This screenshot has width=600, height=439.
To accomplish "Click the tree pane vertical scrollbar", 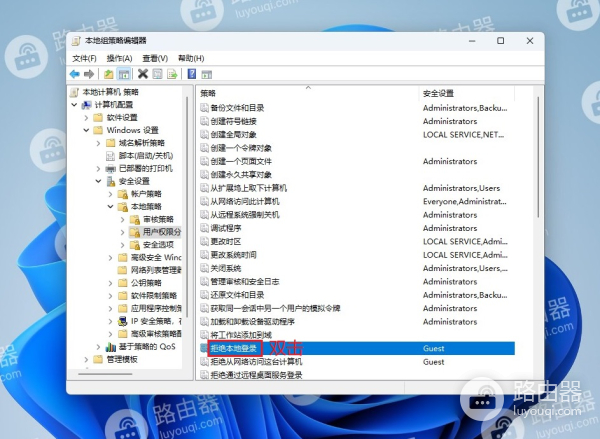I will coord(187,207).
